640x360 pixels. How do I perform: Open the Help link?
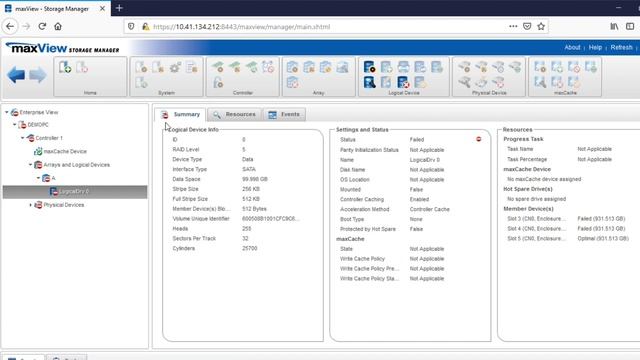point(595,47)
